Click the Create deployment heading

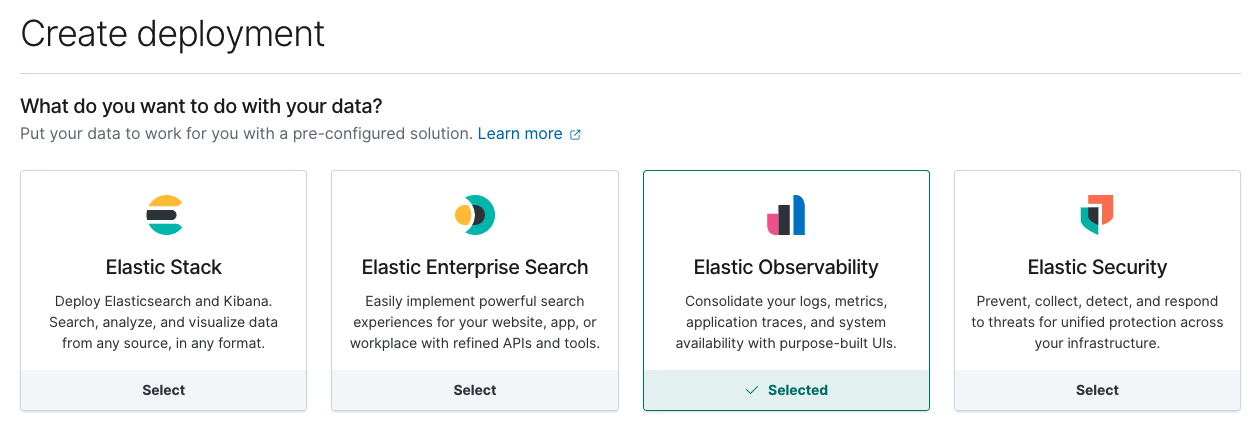pos(173,33)
